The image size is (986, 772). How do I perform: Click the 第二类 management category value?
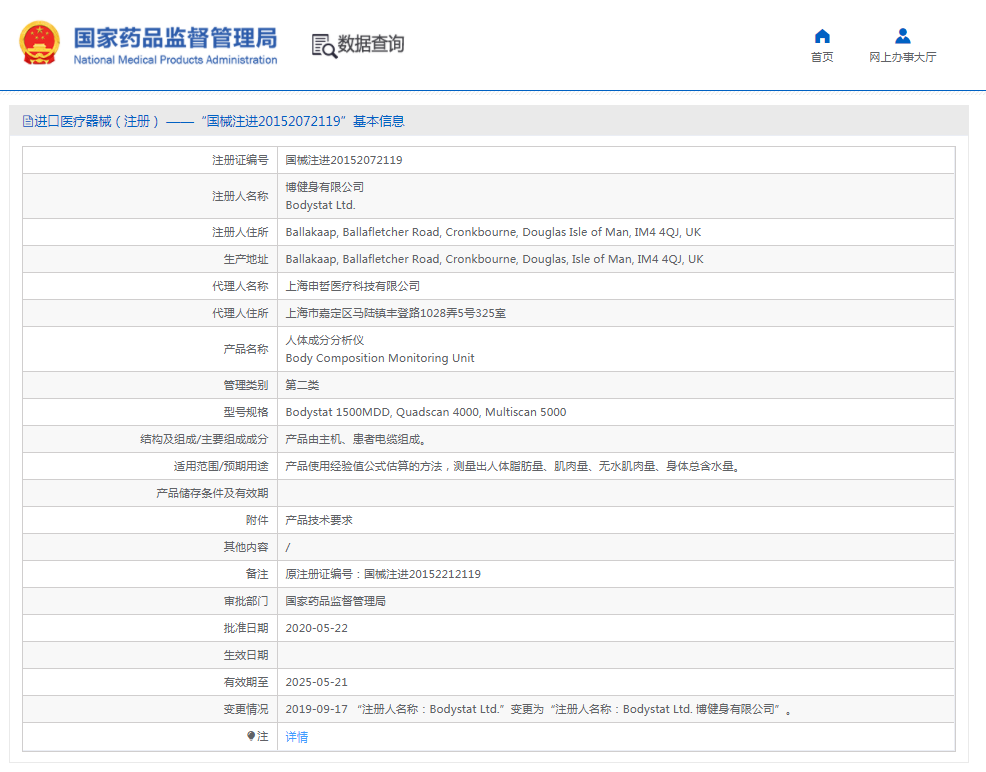coord(302,385)
